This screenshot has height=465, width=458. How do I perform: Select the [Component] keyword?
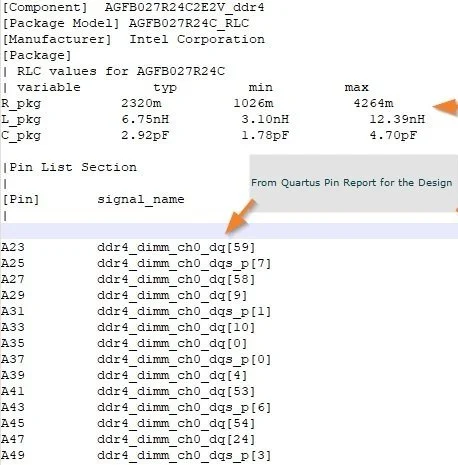coord(45,7)
